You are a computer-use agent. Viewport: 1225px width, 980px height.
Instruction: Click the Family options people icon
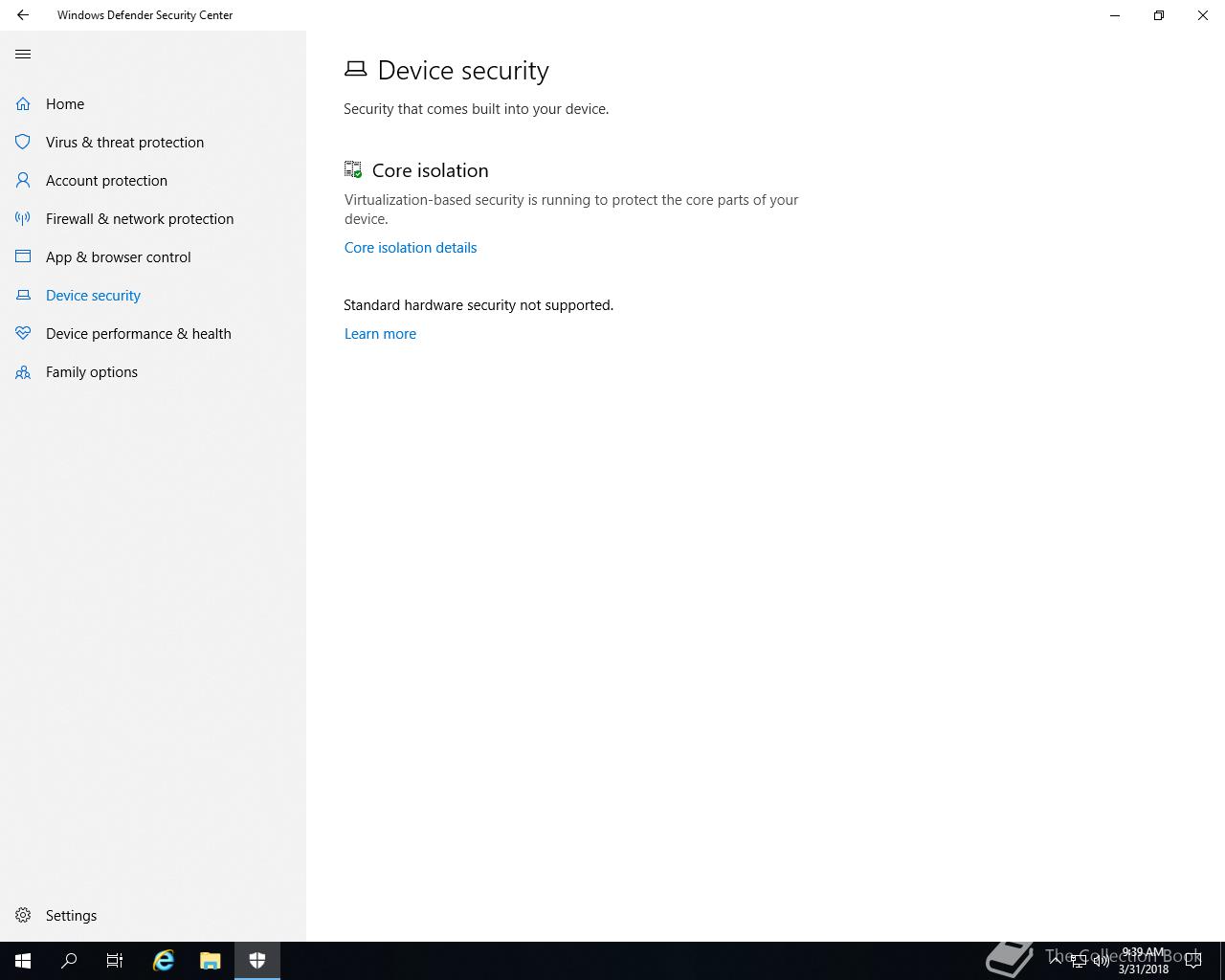tap(23, 371)
